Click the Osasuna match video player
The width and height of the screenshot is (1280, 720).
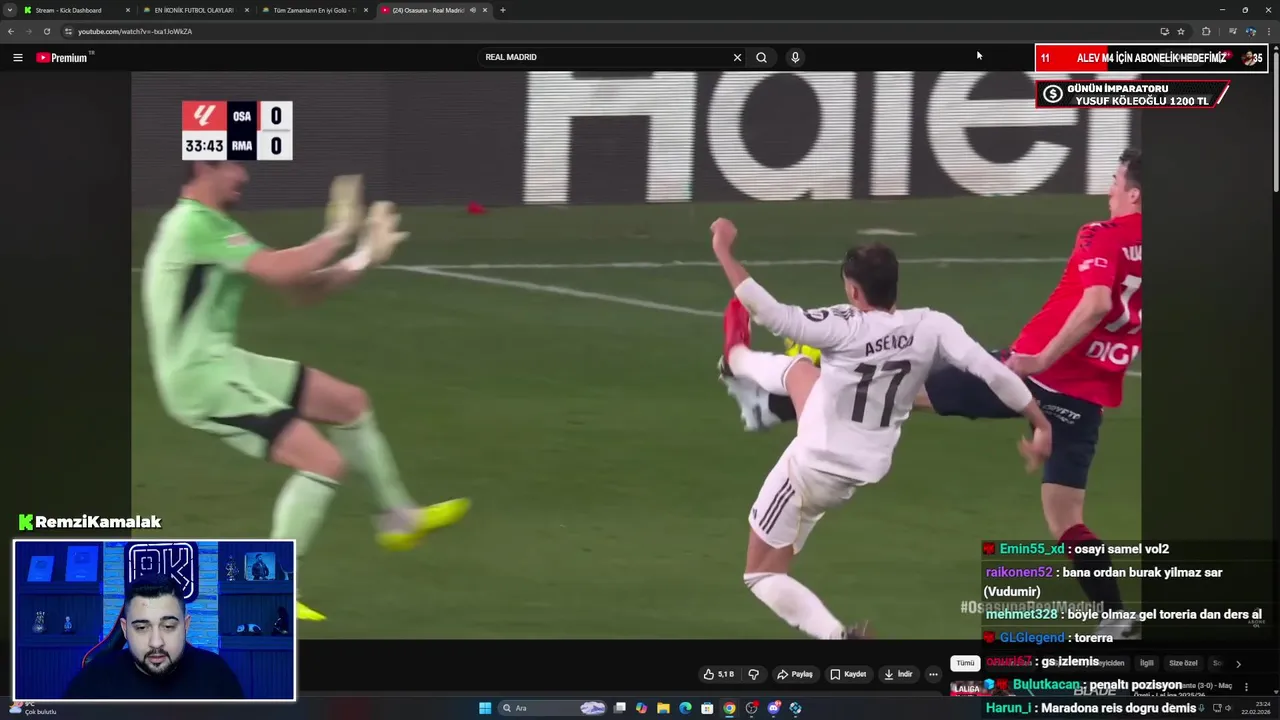tap(636, 355)
